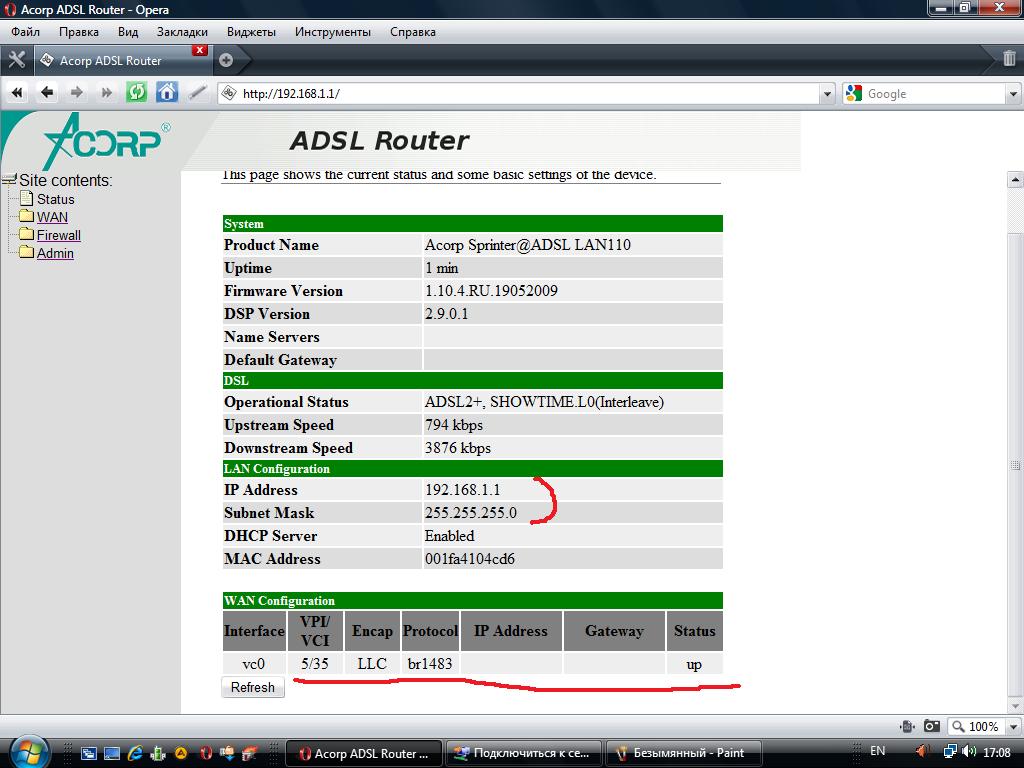
Task: Click the wand password manager icon
Action: point(198,93)
